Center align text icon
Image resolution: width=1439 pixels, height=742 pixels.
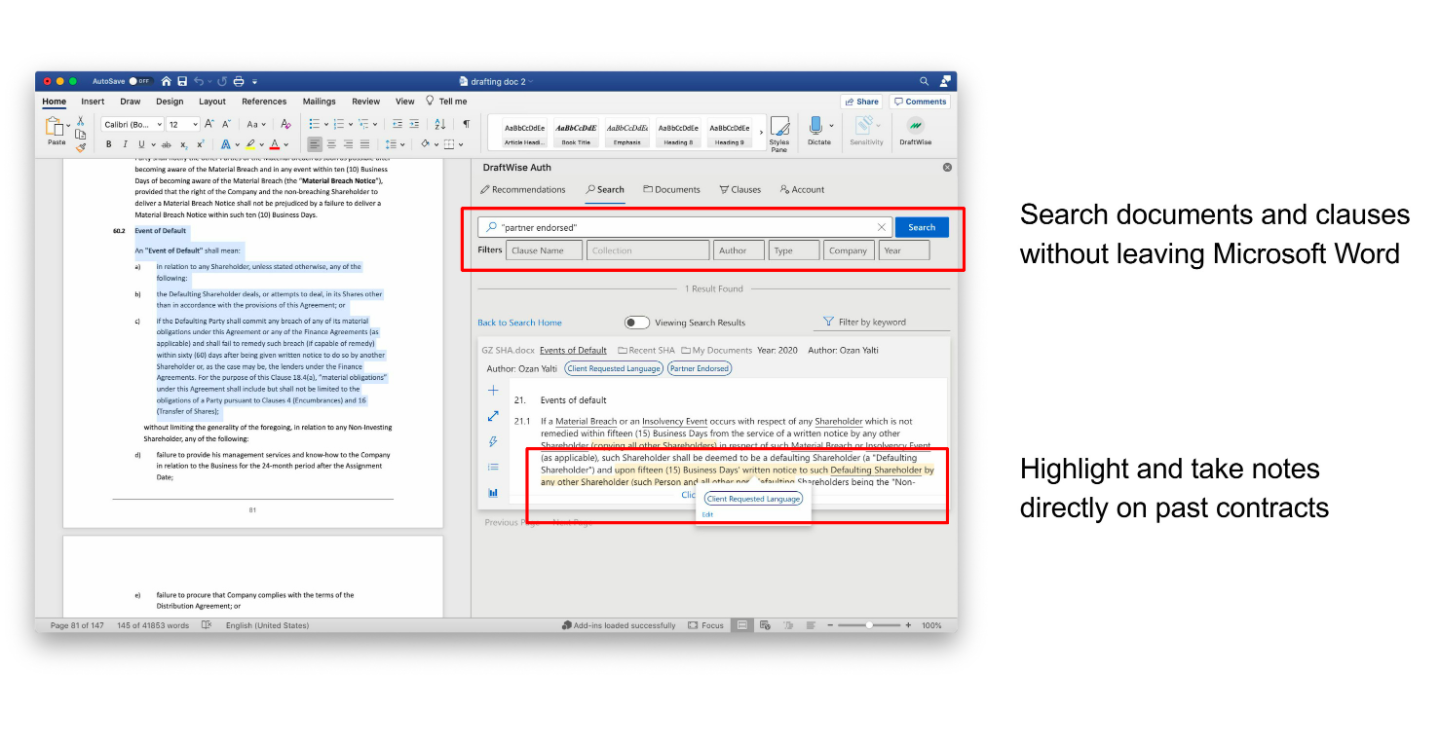(x=331, y=144)
